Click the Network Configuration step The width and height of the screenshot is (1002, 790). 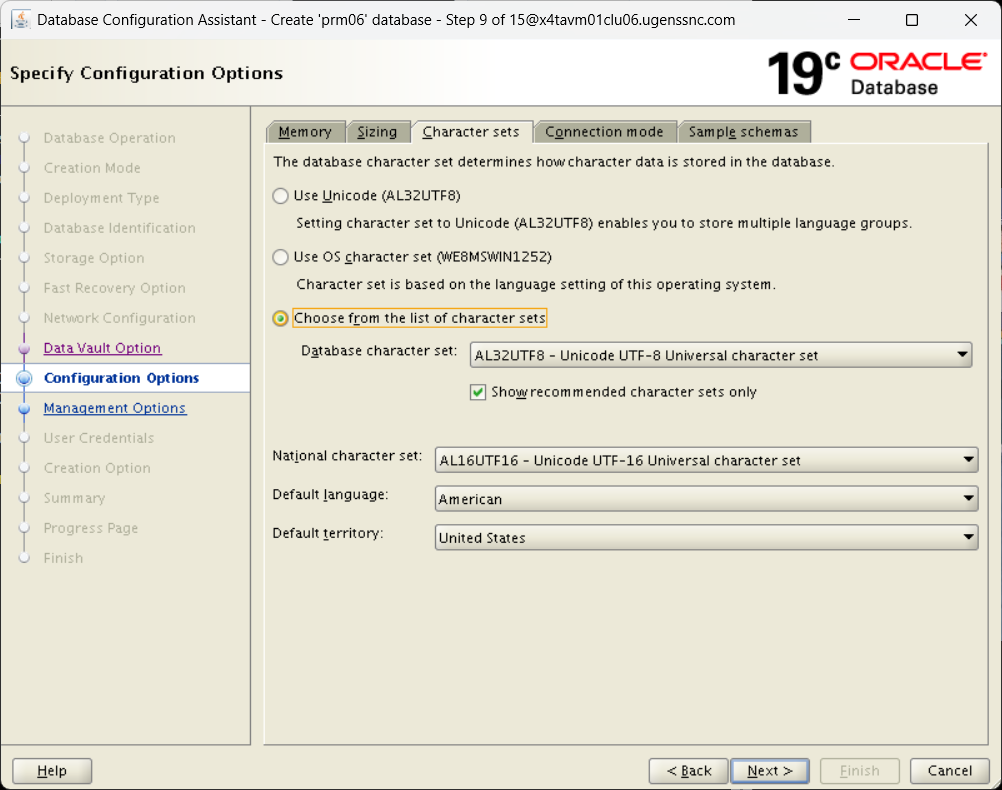pyautogui.click(x=119, y=318)
